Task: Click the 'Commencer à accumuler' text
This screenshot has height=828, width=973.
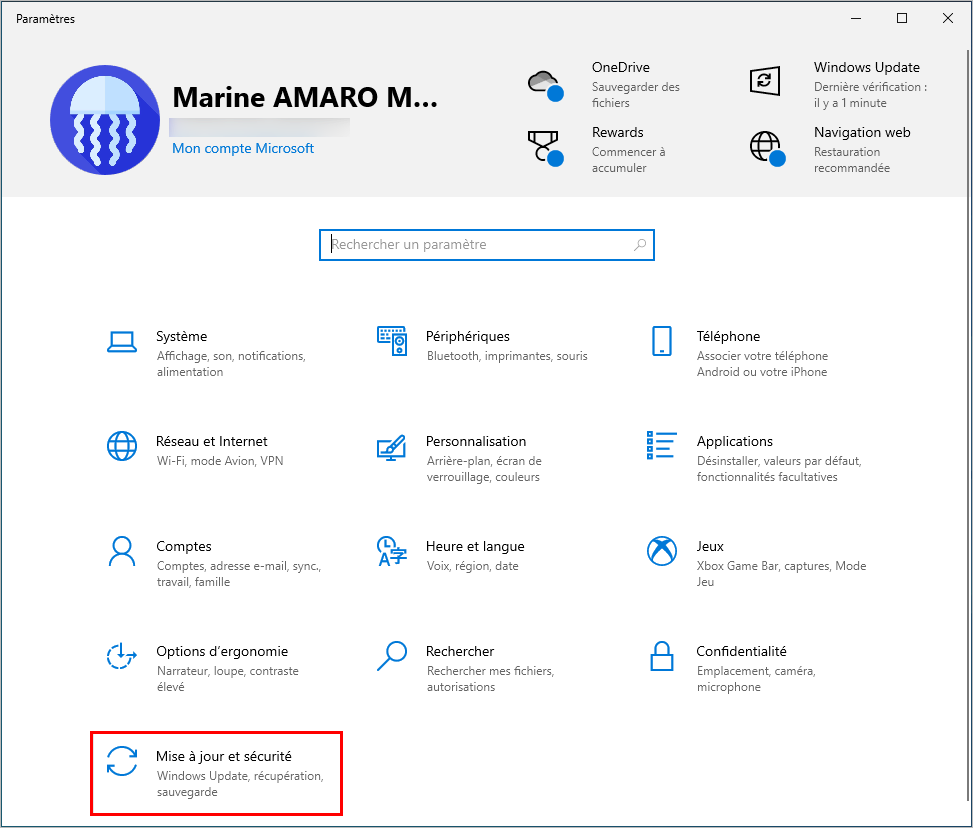Action: click(x=628, y=160)
